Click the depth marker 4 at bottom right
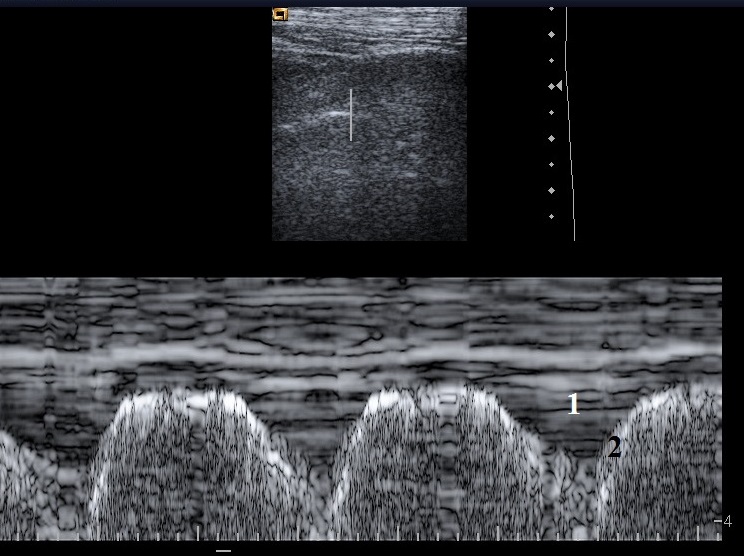The width and height of the screenshot is (744, 556). tap(726, 521)
